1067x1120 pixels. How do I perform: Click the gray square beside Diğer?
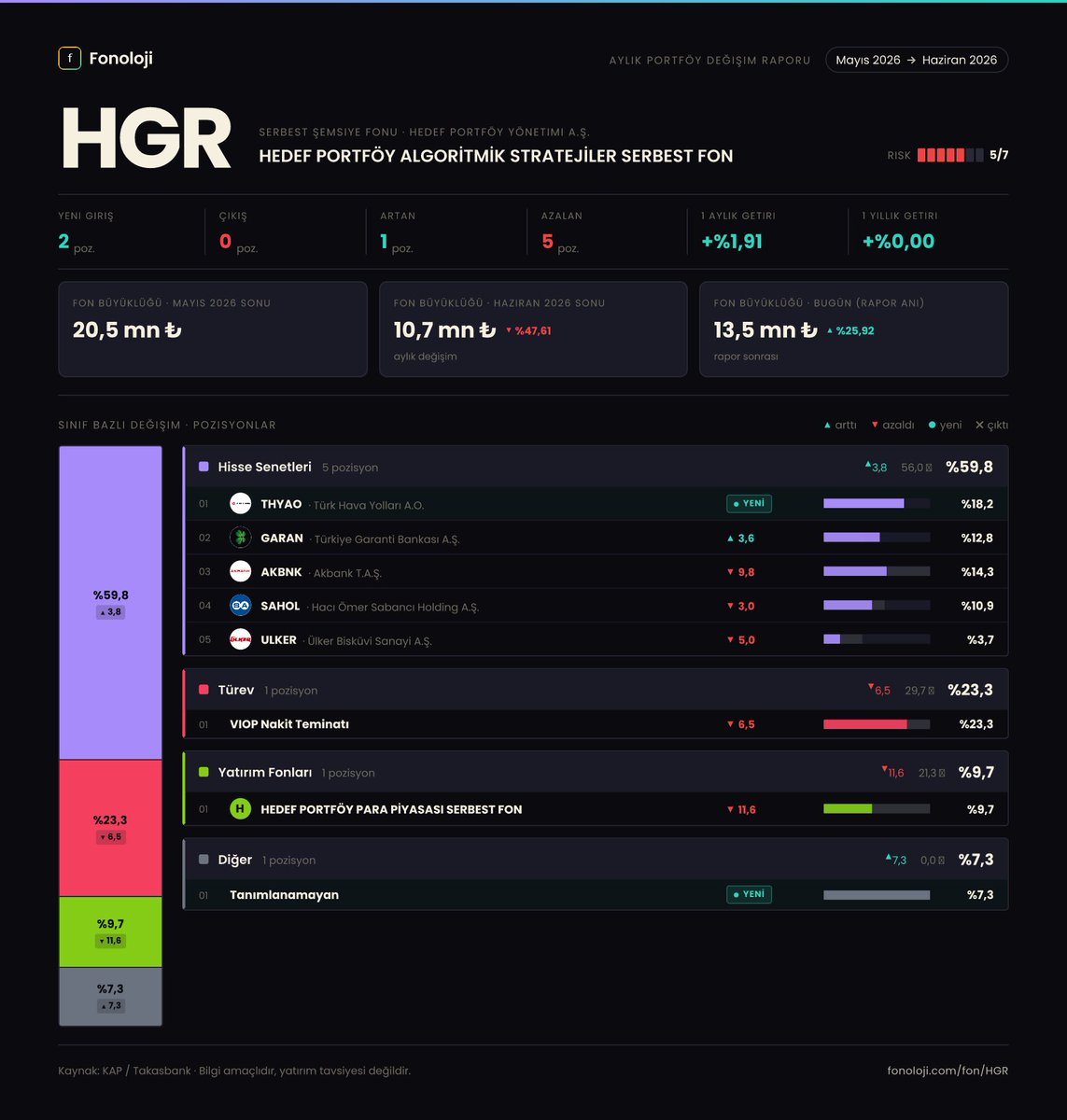(204, 860)
